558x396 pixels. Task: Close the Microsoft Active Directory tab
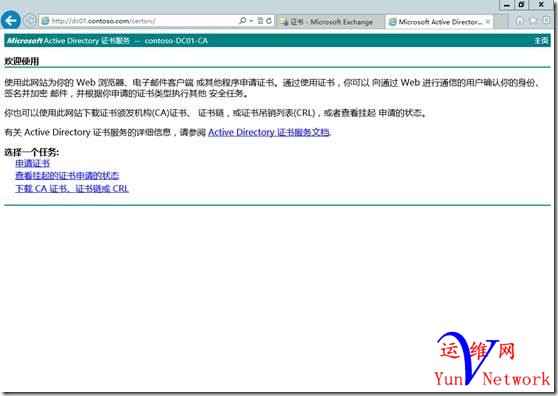(x=488, y=22)
